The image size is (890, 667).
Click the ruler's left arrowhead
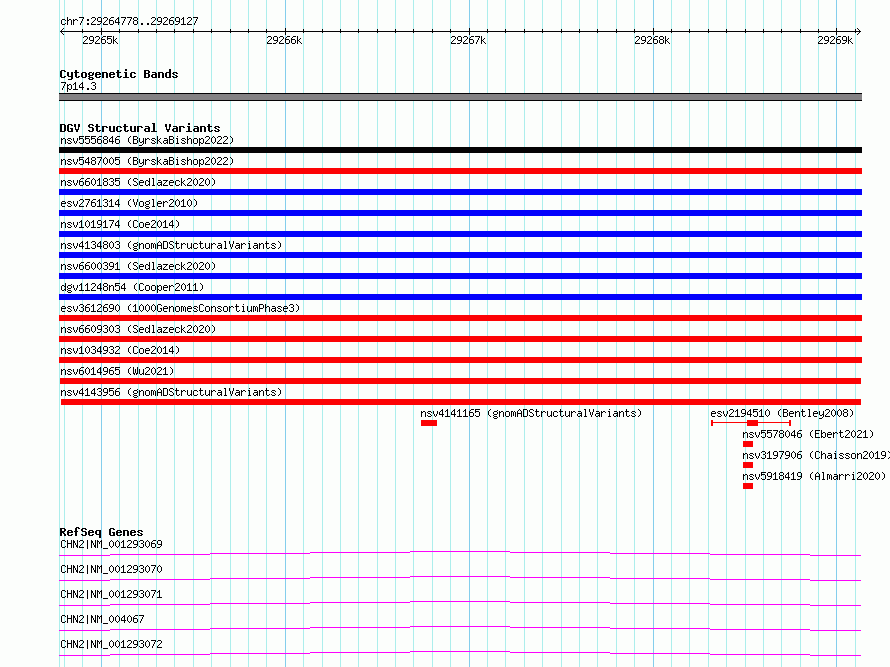pos(62,32)
